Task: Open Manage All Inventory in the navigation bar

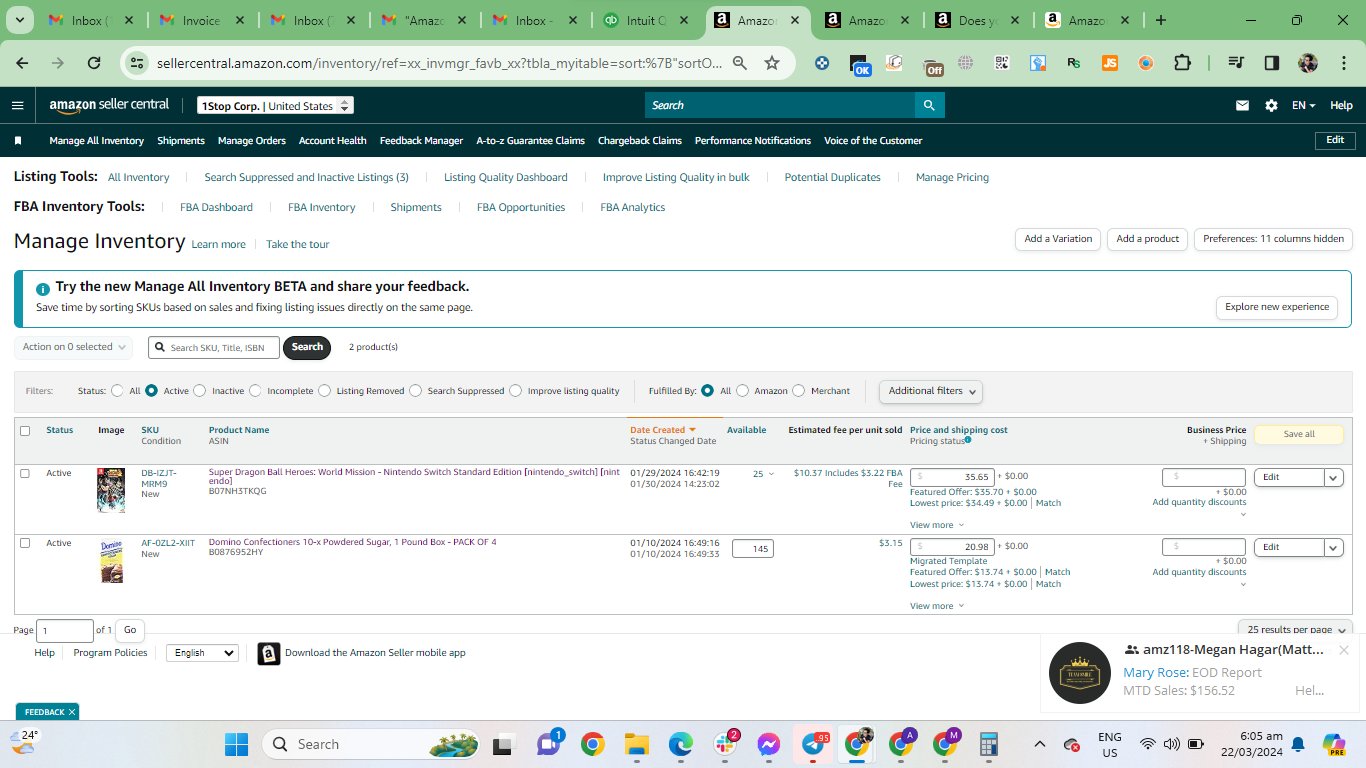Action: click(97, 141)
